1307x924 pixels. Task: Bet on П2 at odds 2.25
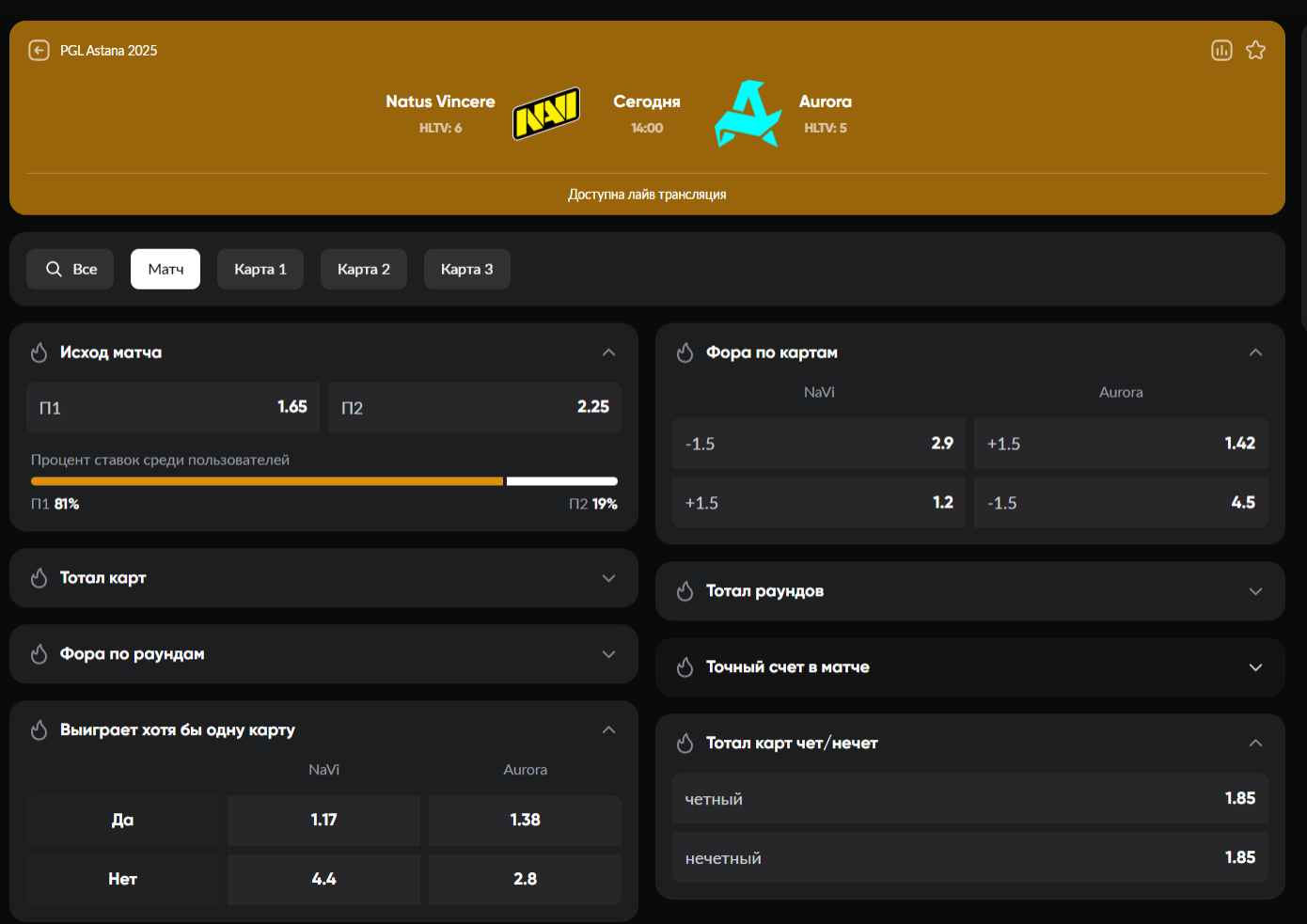pyautogui.click(x=475, y=407)
